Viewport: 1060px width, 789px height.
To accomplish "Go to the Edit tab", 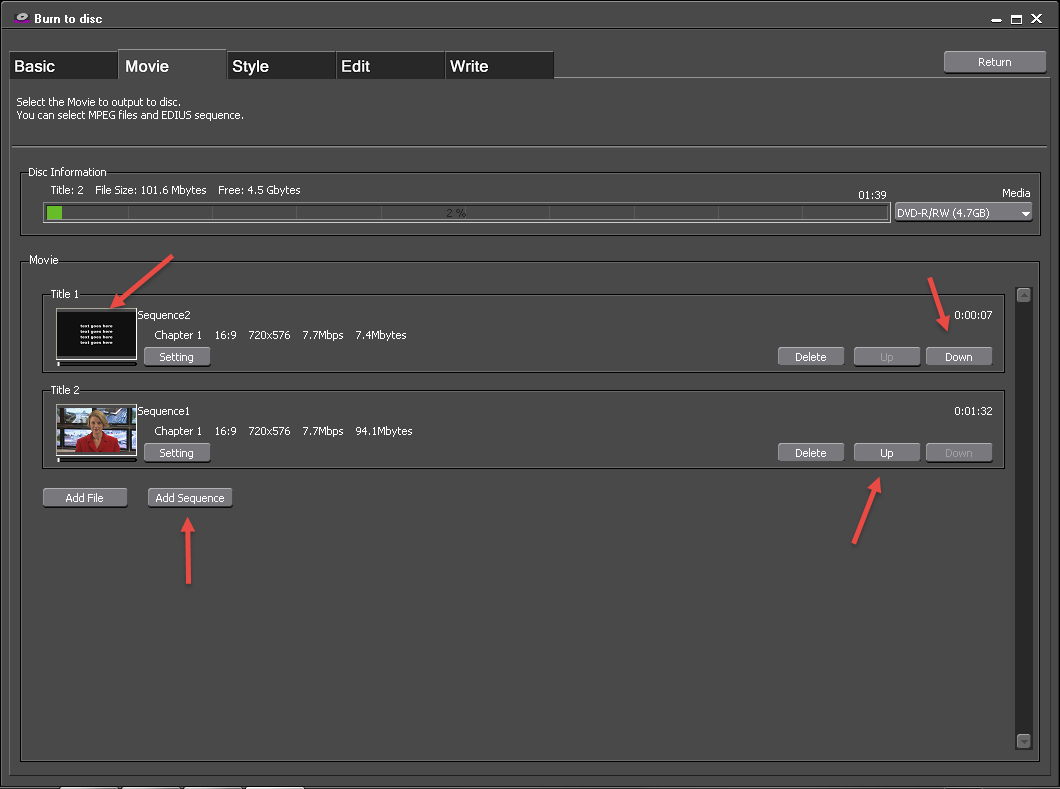I will [x=389, y=66].
